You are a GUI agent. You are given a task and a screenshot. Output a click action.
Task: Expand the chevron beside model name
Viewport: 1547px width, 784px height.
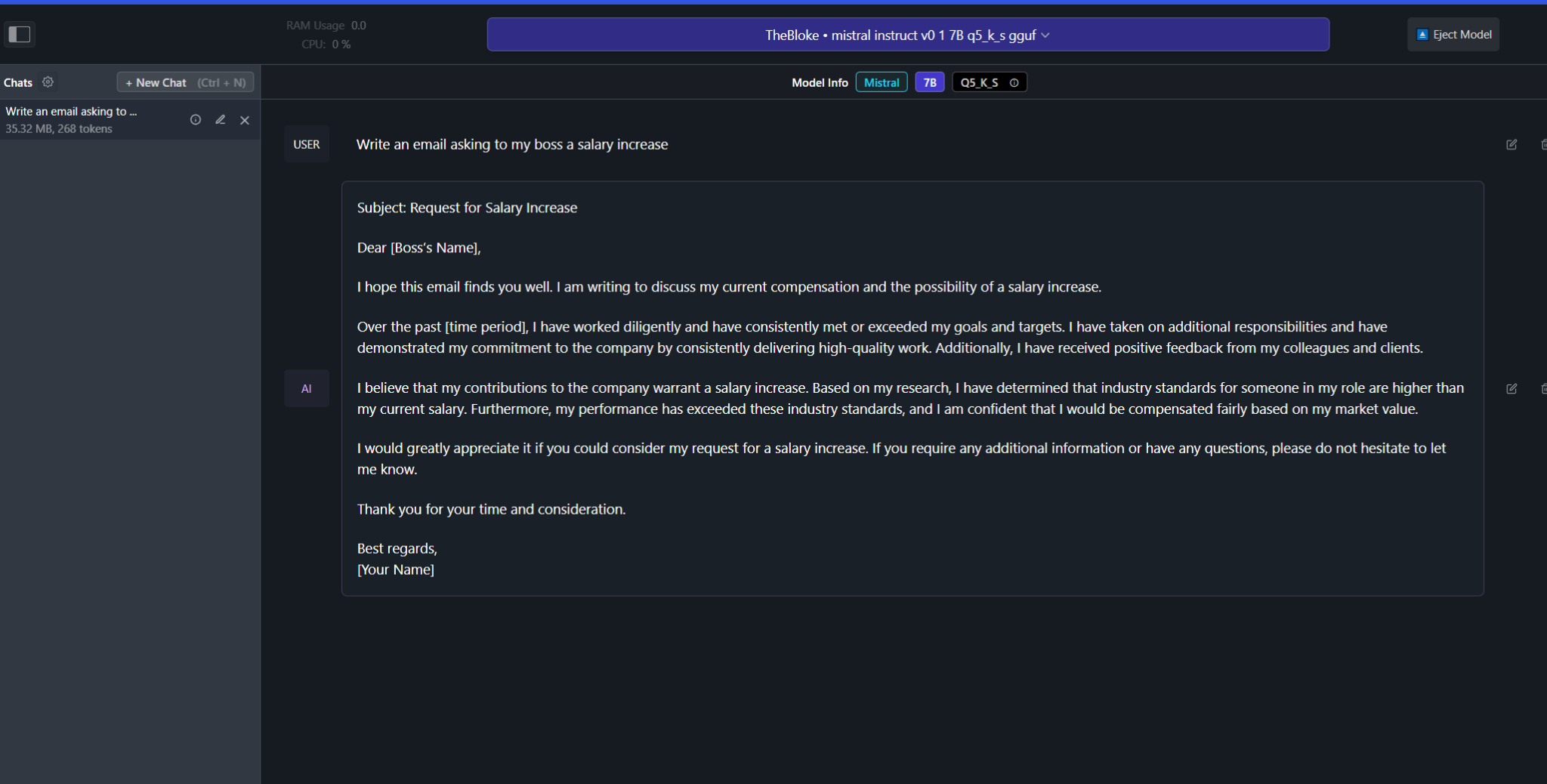tap(1045, 35)
